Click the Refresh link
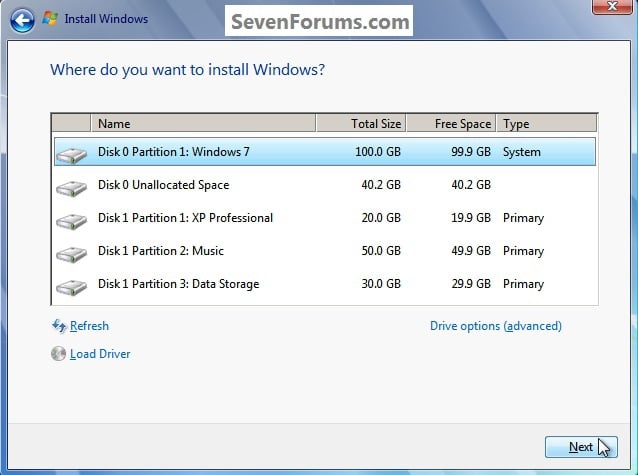Viewport: 638px width, 475px height. 89,326
